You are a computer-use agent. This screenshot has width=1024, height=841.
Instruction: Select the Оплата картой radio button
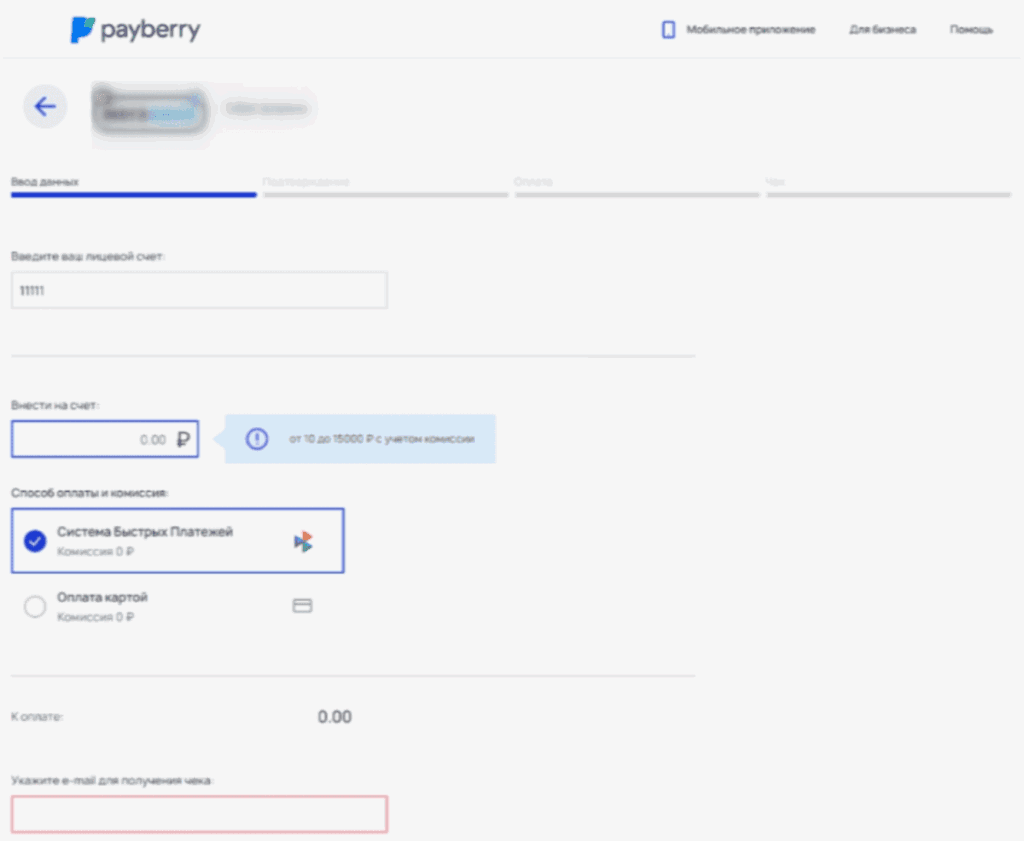pos(35,605)
